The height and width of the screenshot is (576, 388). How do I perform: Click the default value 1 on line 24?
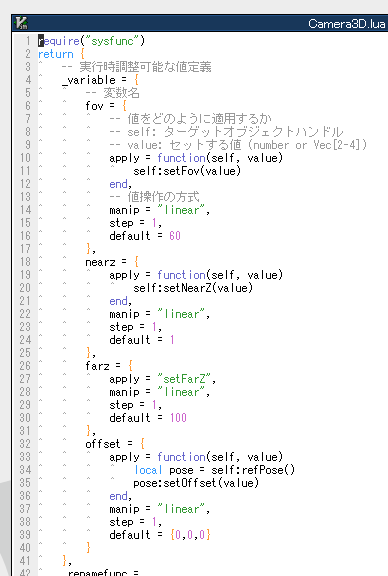click(172, 340)
